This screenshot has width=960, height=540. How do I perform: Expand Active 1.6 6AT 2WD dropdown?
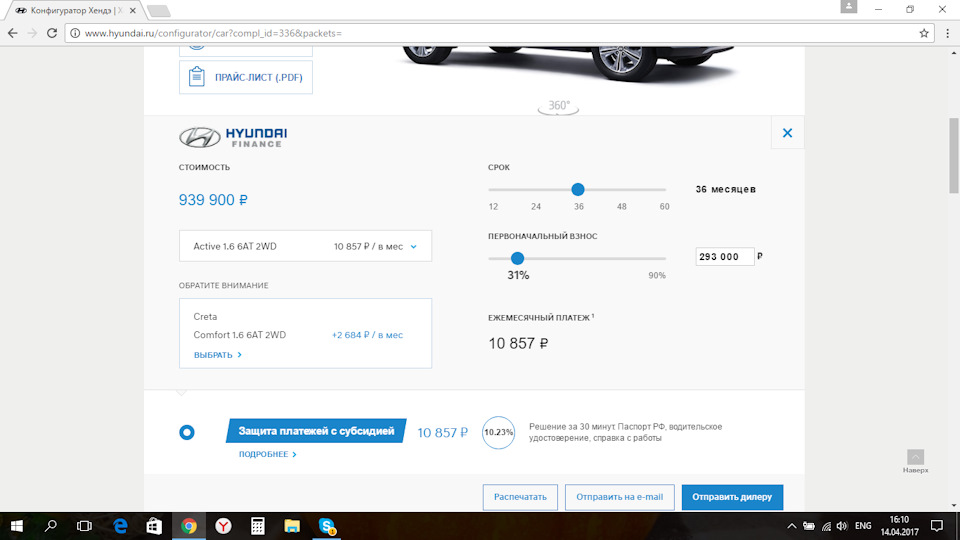(305, 246)
